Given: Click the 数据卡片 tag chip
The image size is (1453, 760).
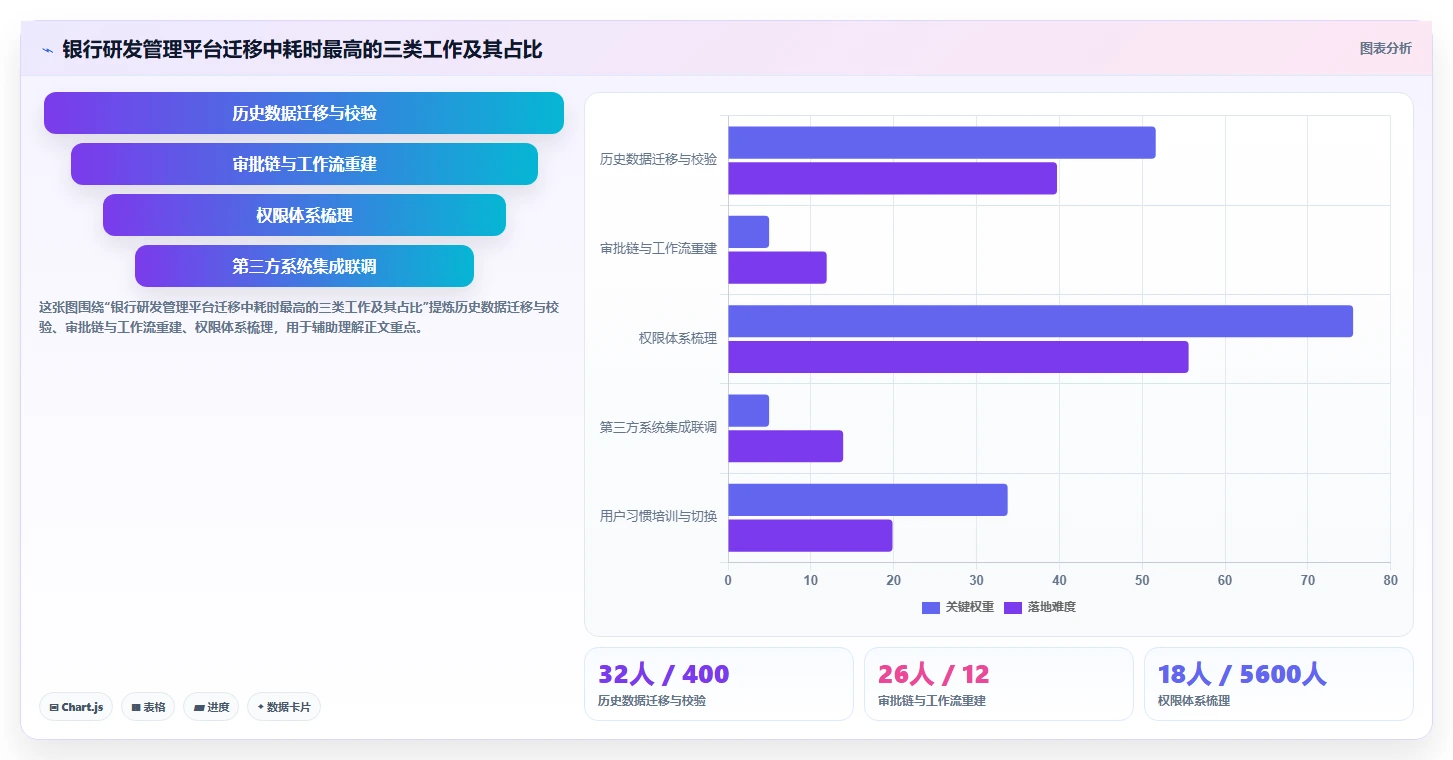Looking at the screenshot, I should coord(284,707).
